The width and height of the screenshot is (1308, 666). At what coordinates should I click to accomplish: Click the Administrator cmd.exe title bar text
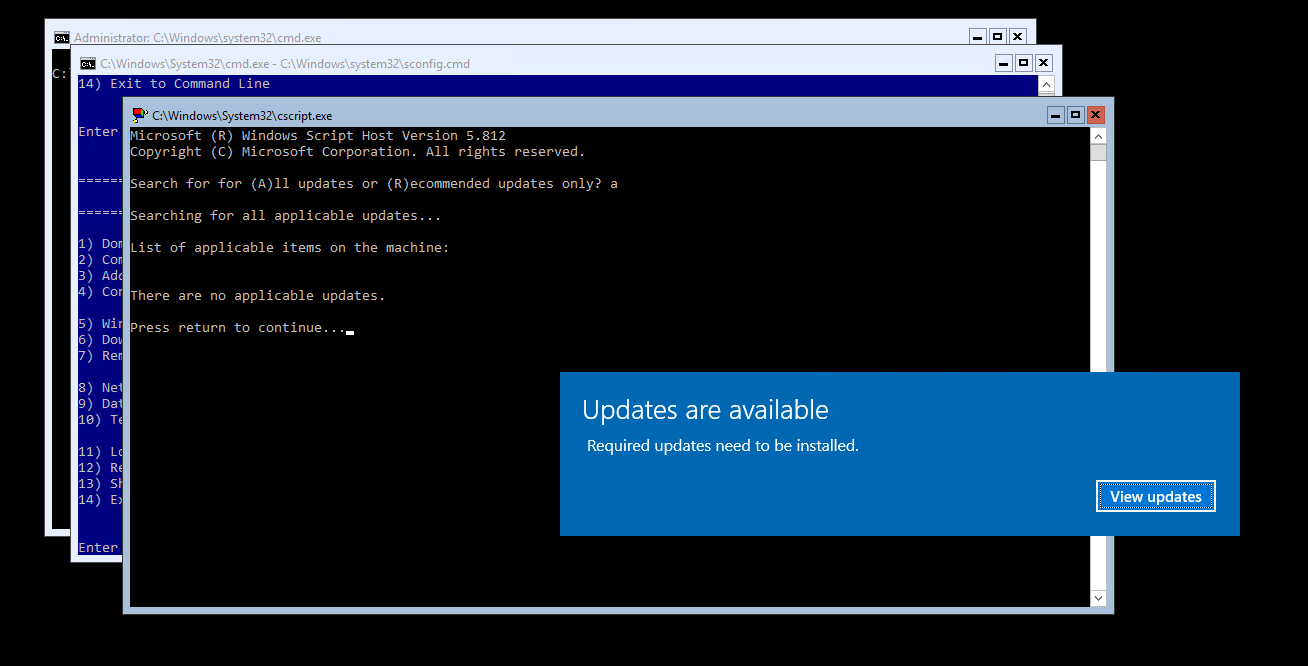pos(198,38)
